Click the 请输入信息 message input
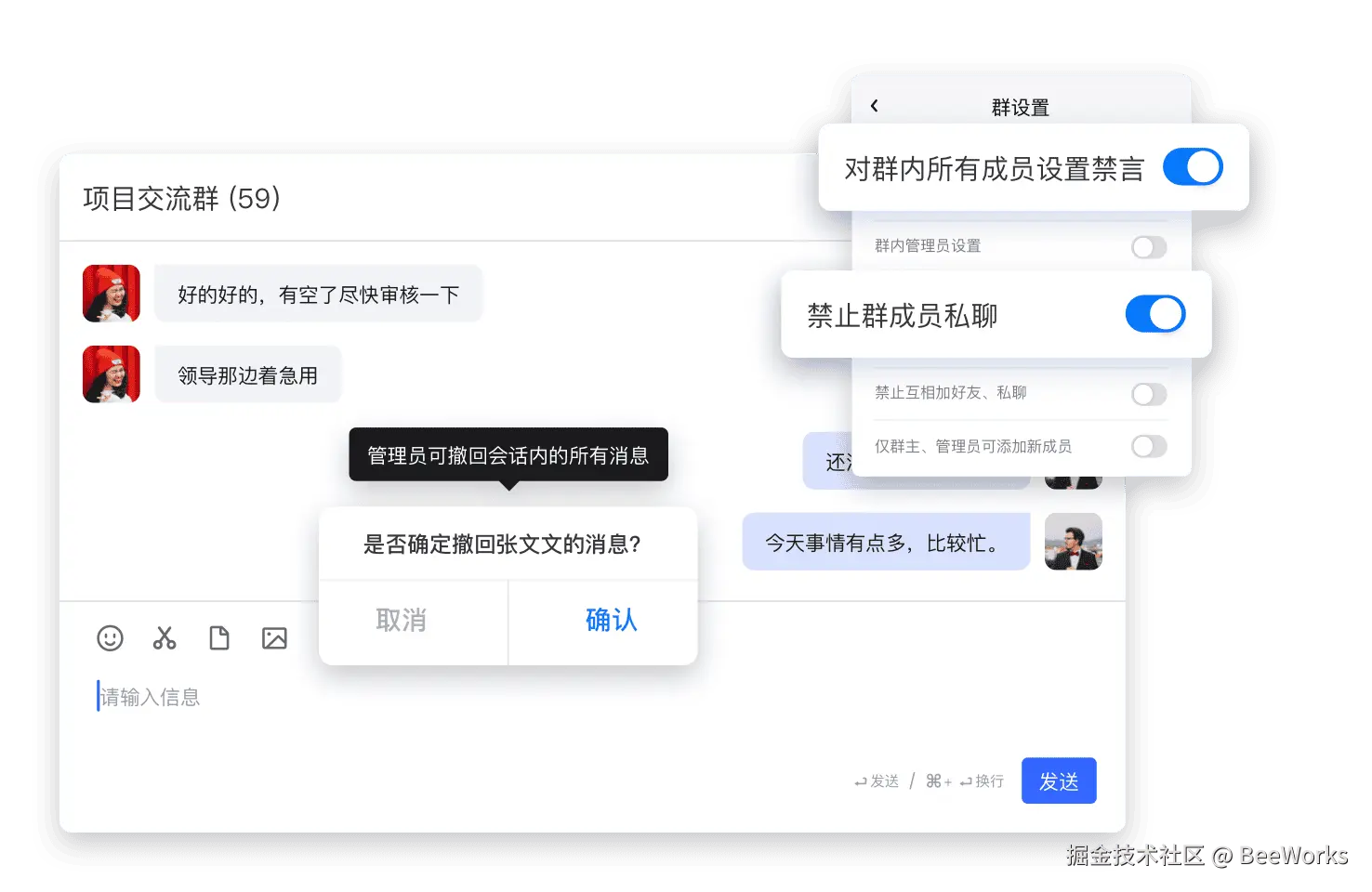The width and height of the screenshot is (1372, 892). 149,697
